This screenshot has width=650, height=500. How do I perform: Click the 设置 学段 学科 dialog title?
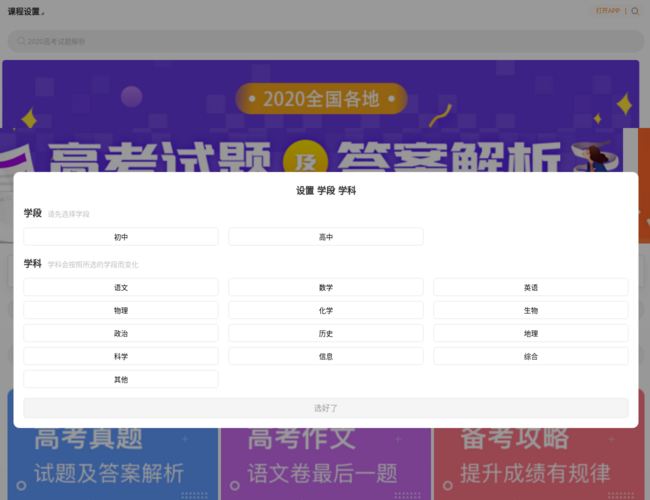326,191
